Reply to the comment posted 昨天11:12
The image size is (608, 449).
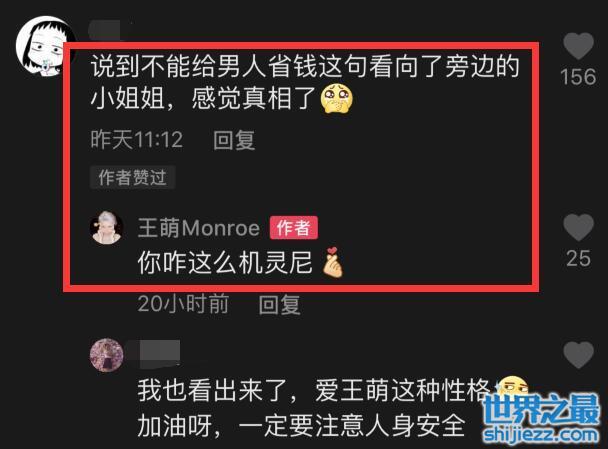pyautogui.click(x=234, y=140)
